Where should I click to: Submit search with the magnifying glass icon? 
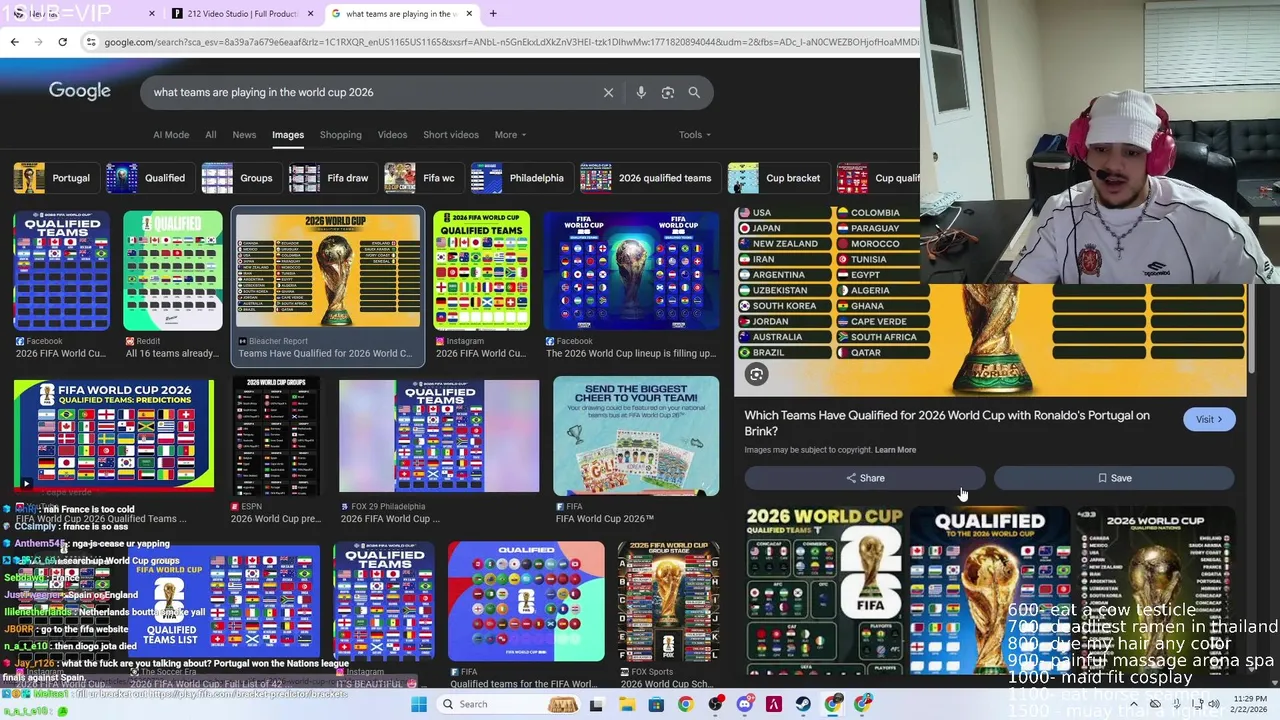click(694, 92)
